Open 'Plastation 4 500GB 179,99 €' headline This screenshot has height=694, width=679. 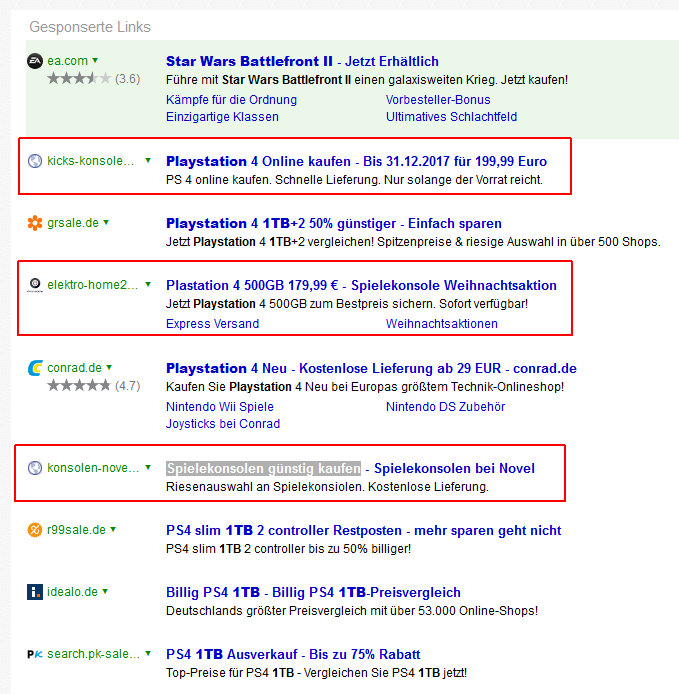tap(361, 285)
